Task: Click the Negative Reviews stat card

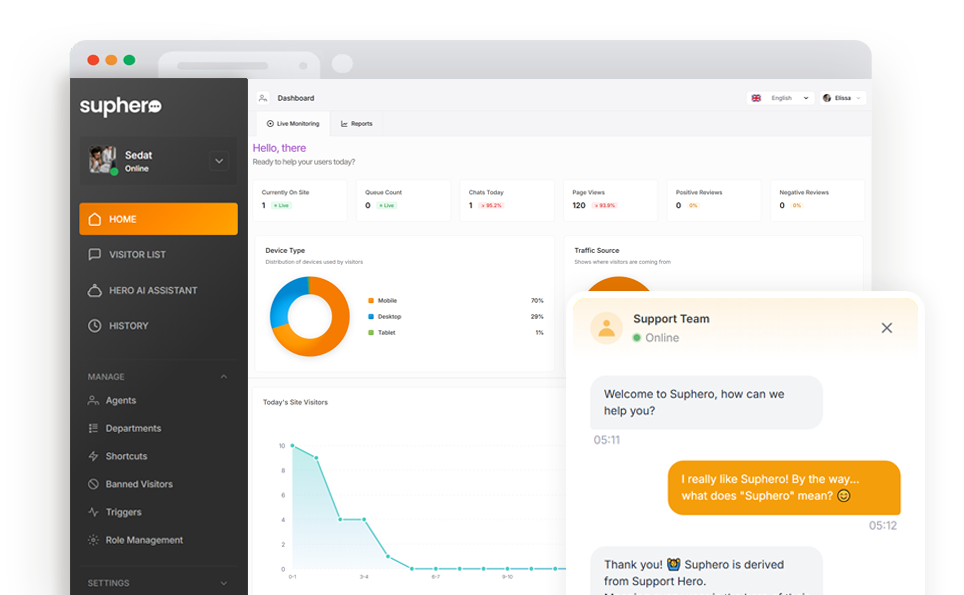Action: coord(818,200)
